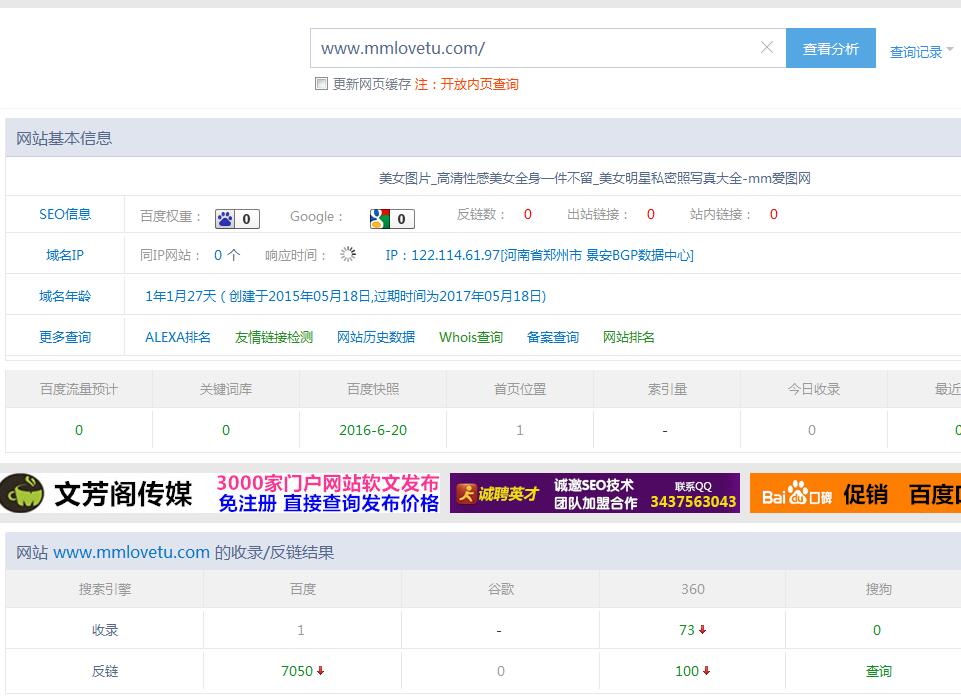Clear the URL field with the X icon
Viewport: 961px width, 696px height.
pyautogui.click(x=767, y=48)
